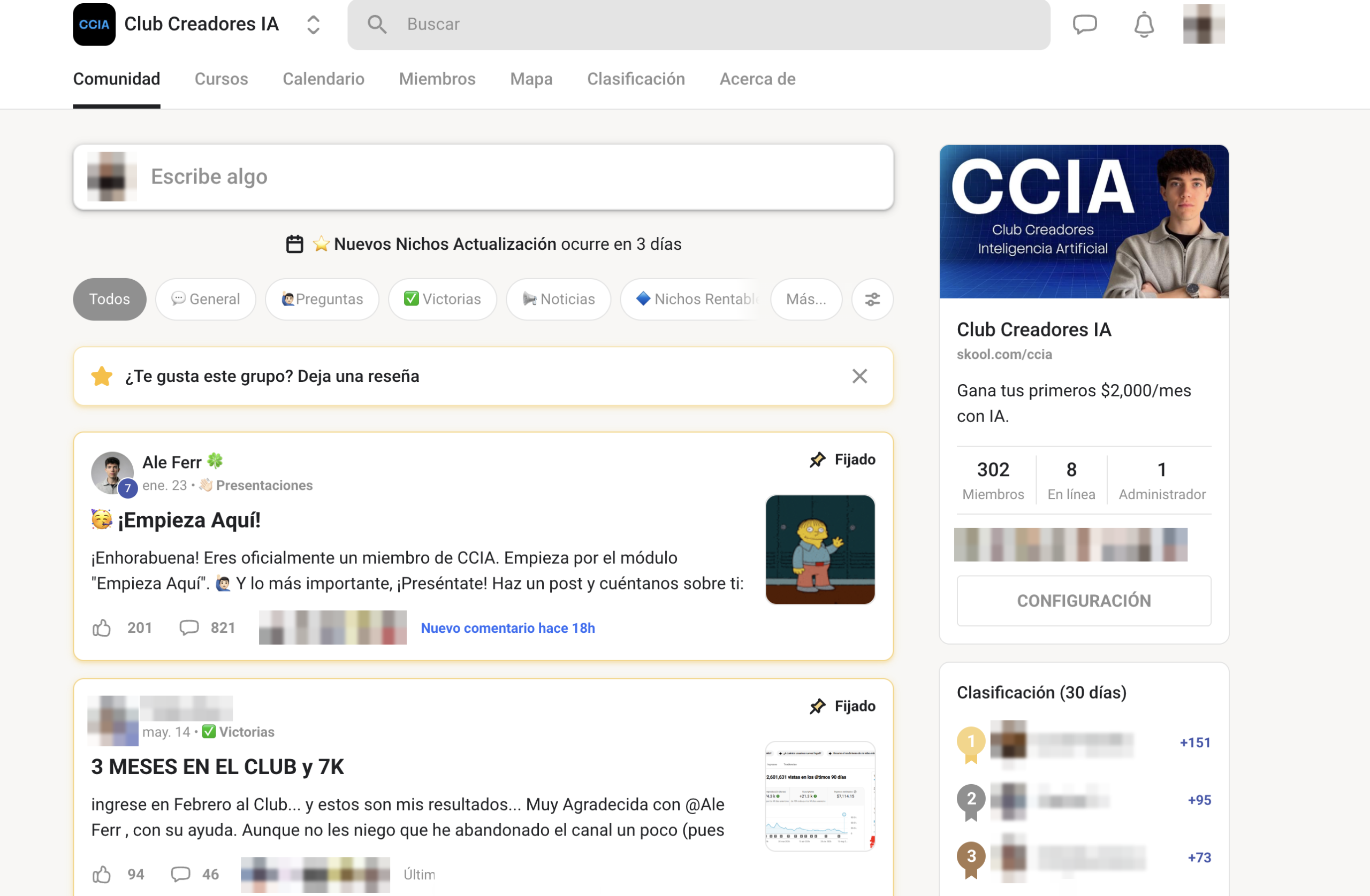1370x896 pixels.
Task: Filter posts by Preguntas
Action: point(322,299)
